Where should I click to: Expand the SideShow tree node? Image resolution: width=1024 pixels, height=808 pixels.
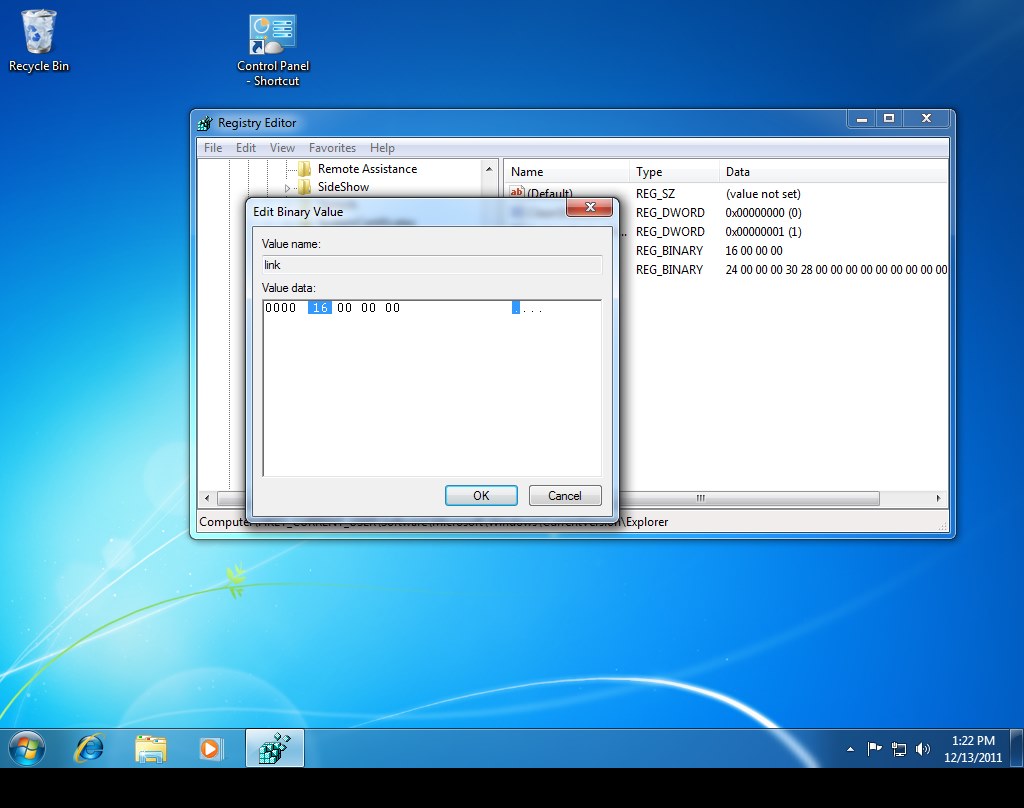click(x=287, y=188)
